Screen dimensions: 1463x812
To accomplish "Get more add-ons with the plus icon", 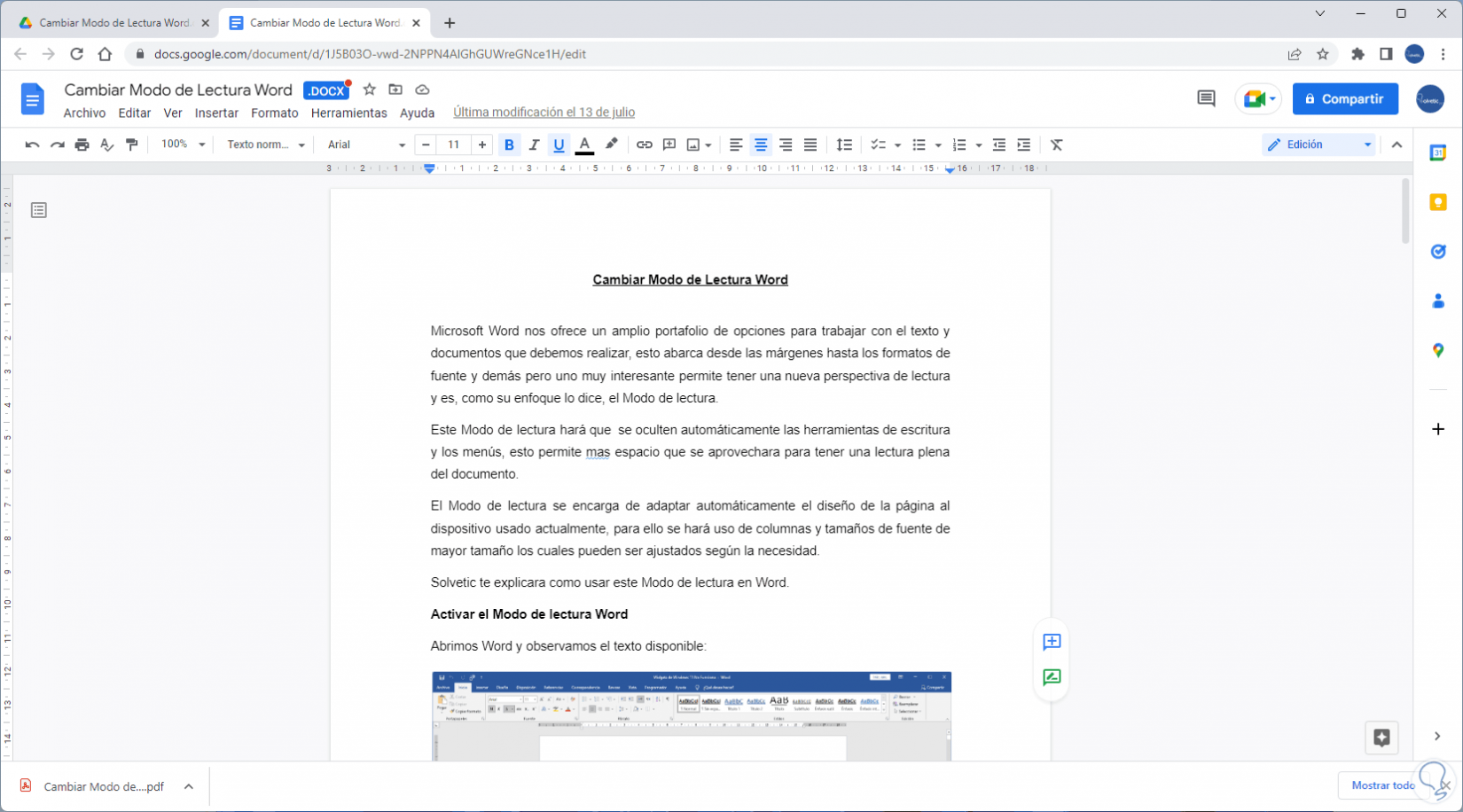I will tap(1438, 429).
